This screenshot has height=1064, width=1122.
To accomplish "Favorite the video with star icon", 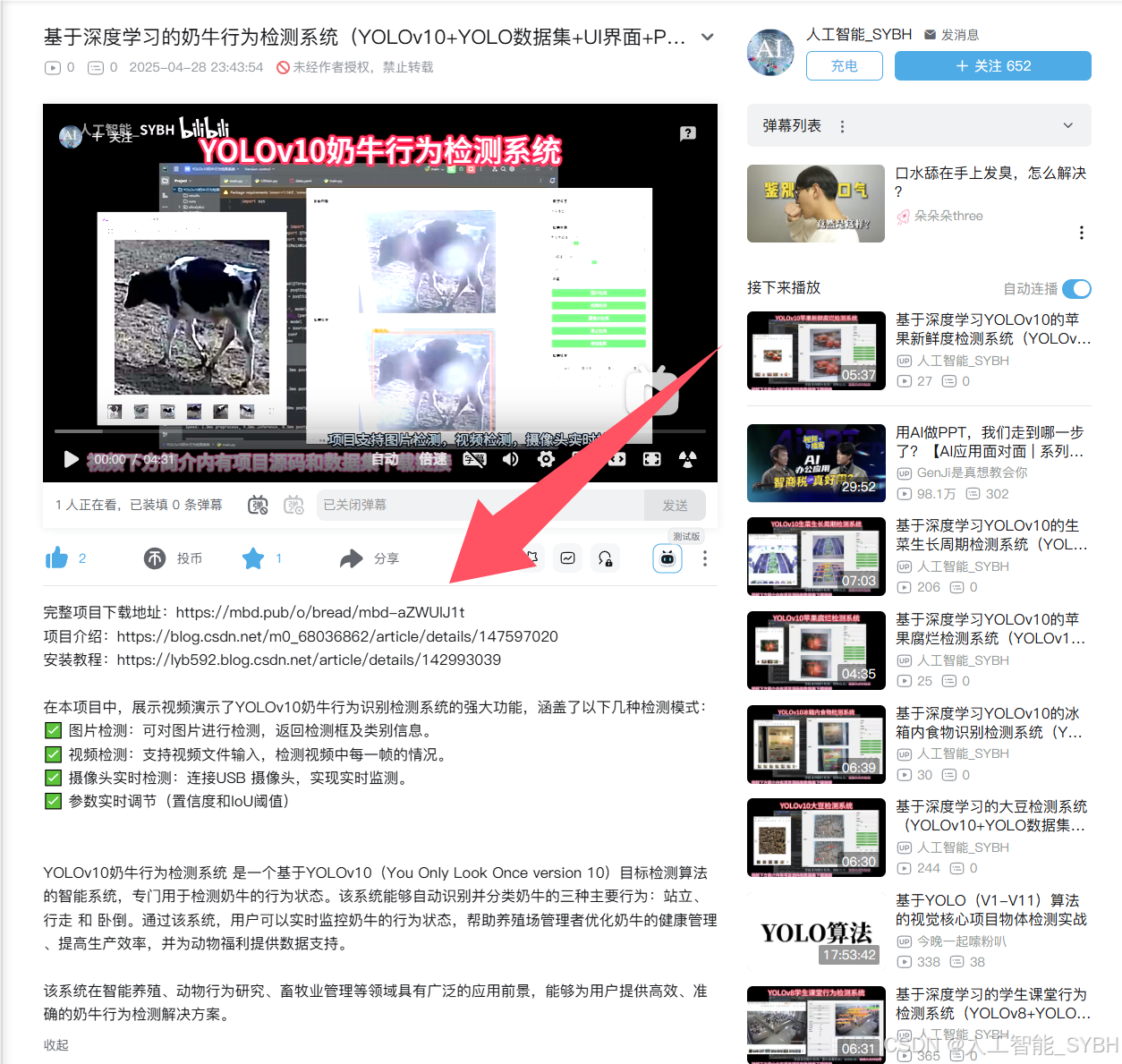I will coord(253,558).
